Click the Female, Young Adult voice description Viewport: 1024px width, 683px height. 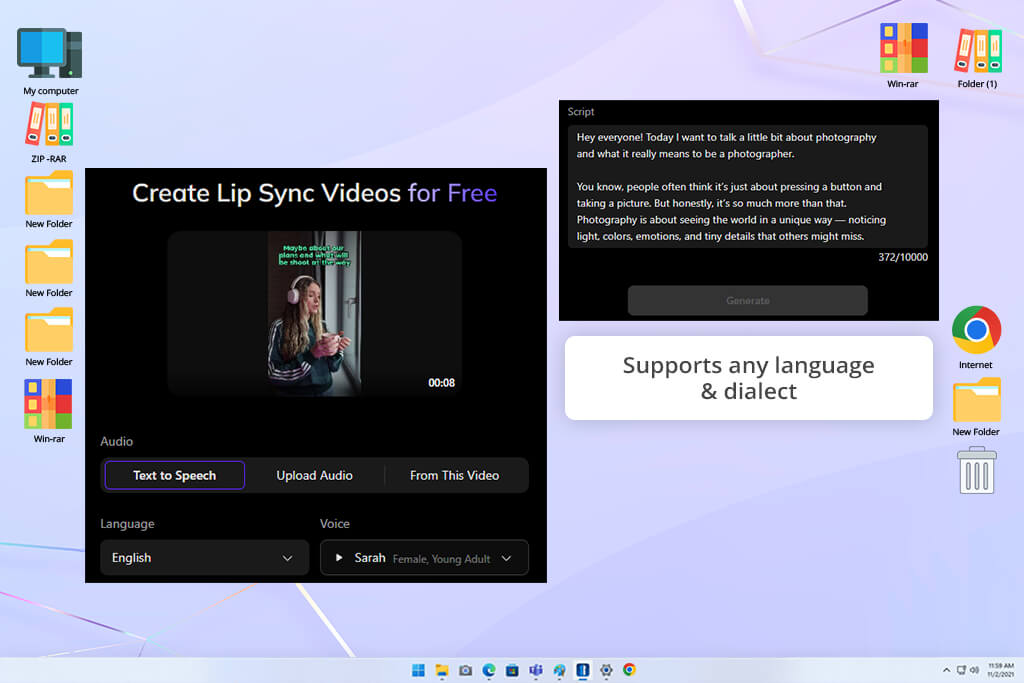click(441, 559)
